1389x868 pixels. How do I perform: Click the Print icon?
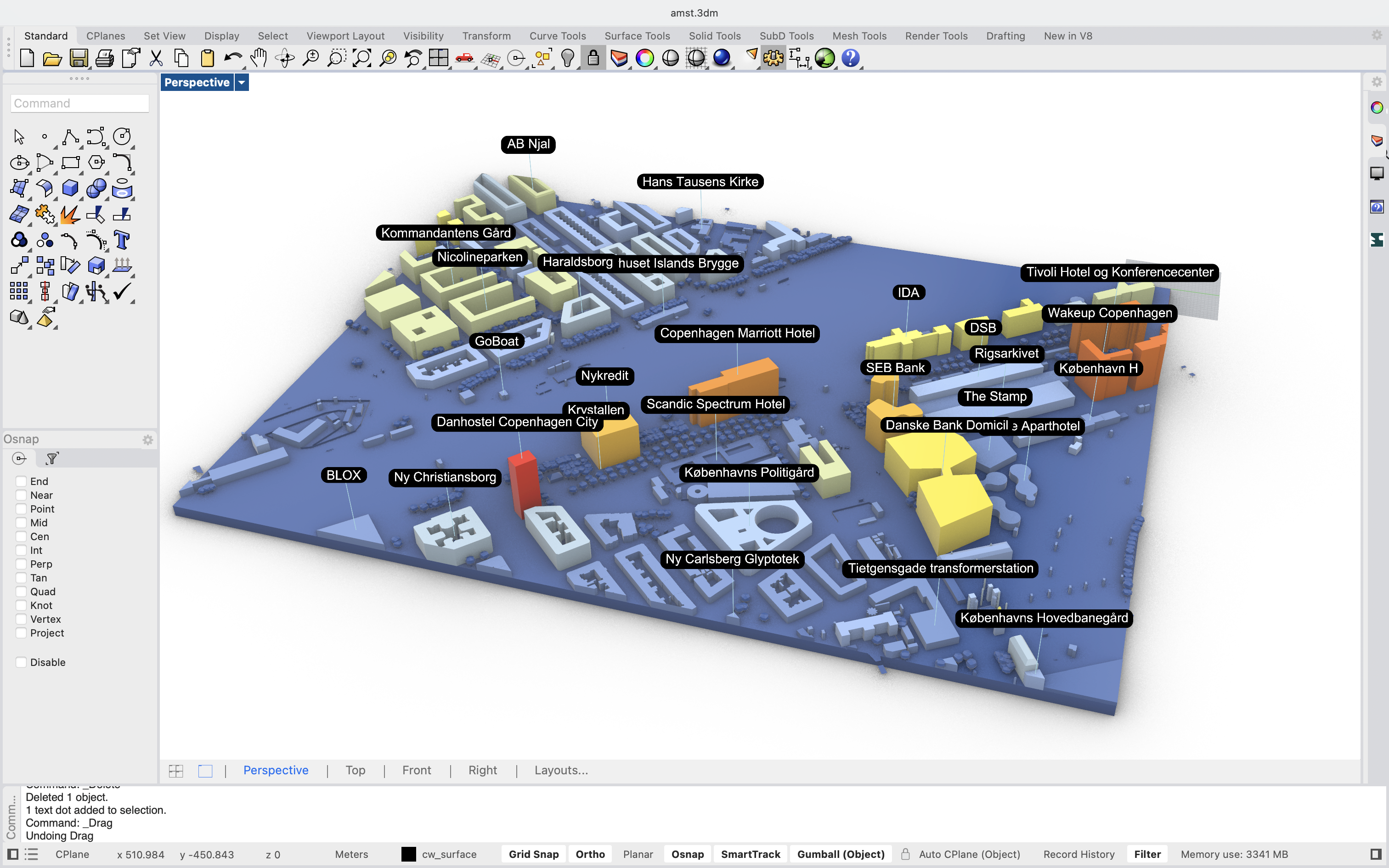pyautogui.click(x=104, y=58)
